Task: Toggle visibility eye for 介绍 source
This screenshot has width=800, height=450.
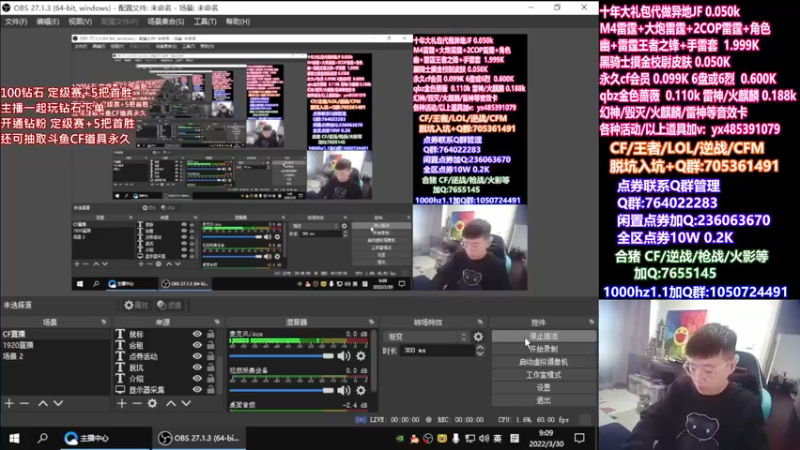Action: pos(197,379)
